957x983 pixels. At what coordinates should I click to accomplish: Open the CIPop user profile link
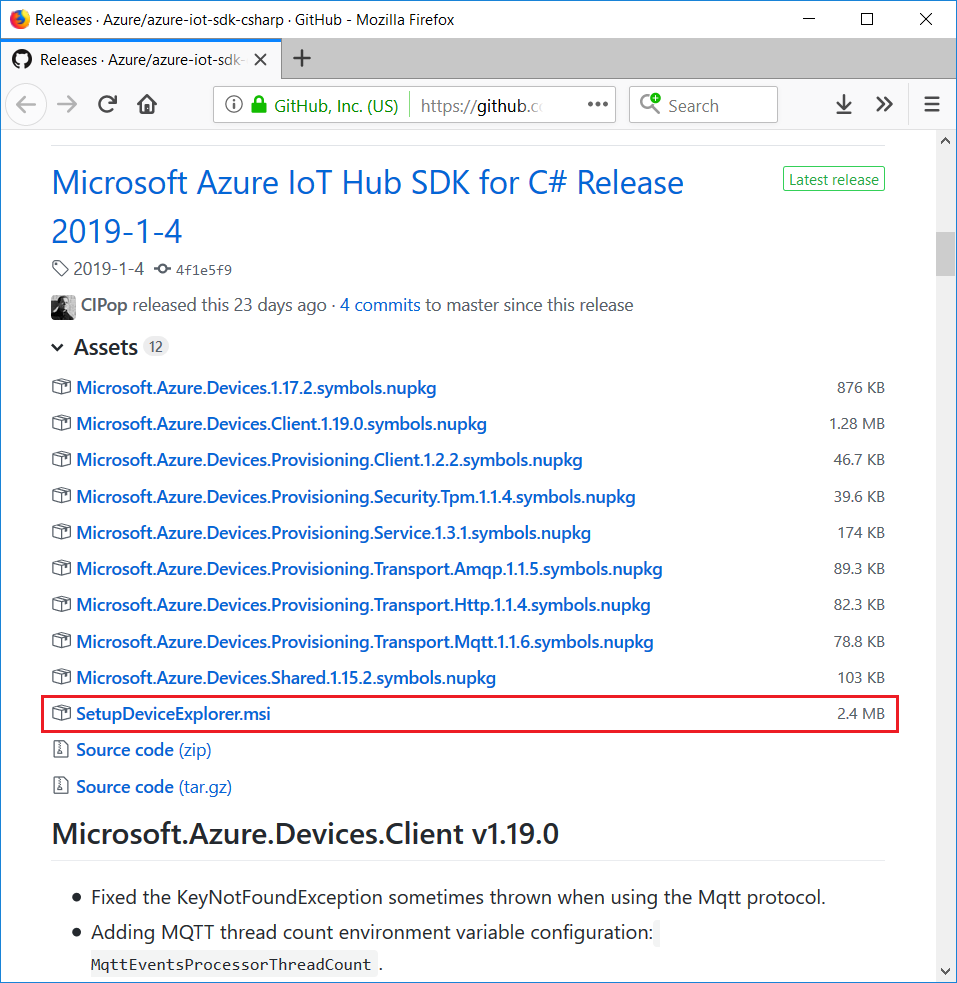(104, 305)
